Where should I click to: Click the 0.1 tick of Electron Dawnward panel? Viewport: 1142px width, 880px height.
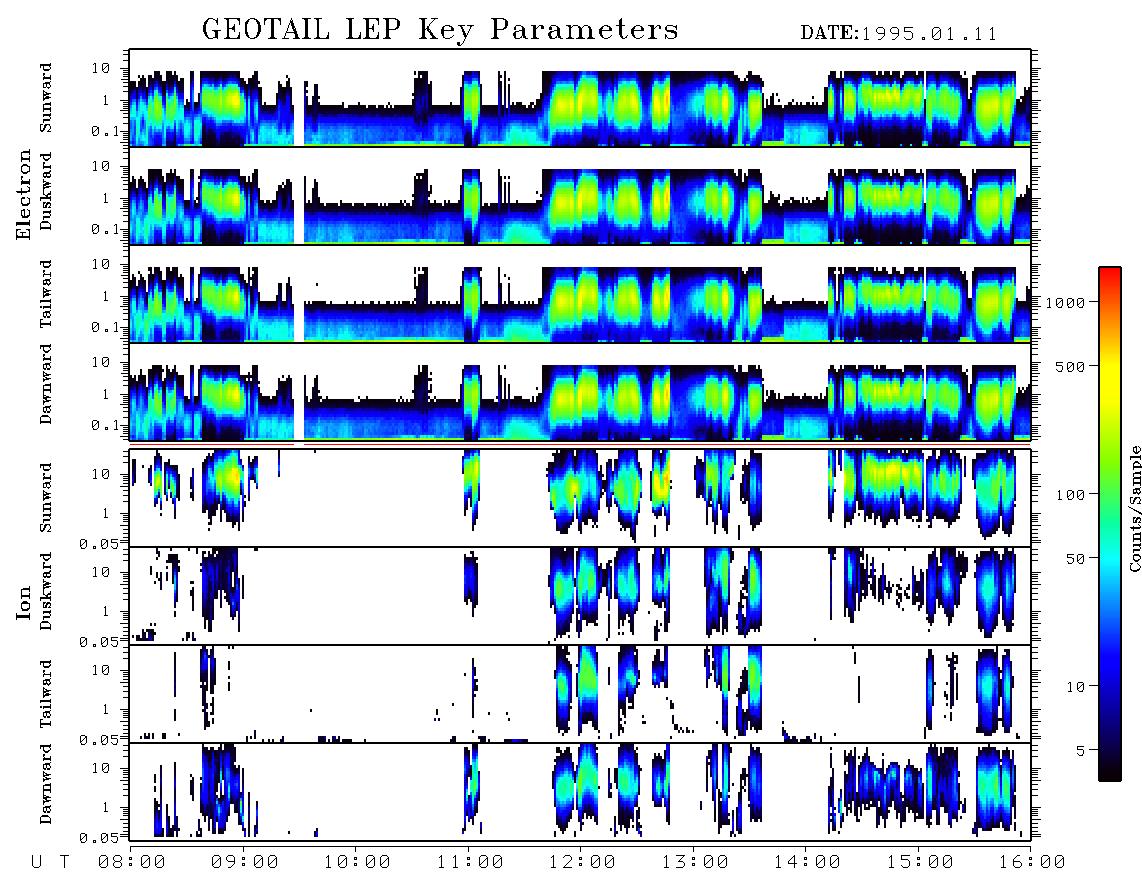pos(104,425)
